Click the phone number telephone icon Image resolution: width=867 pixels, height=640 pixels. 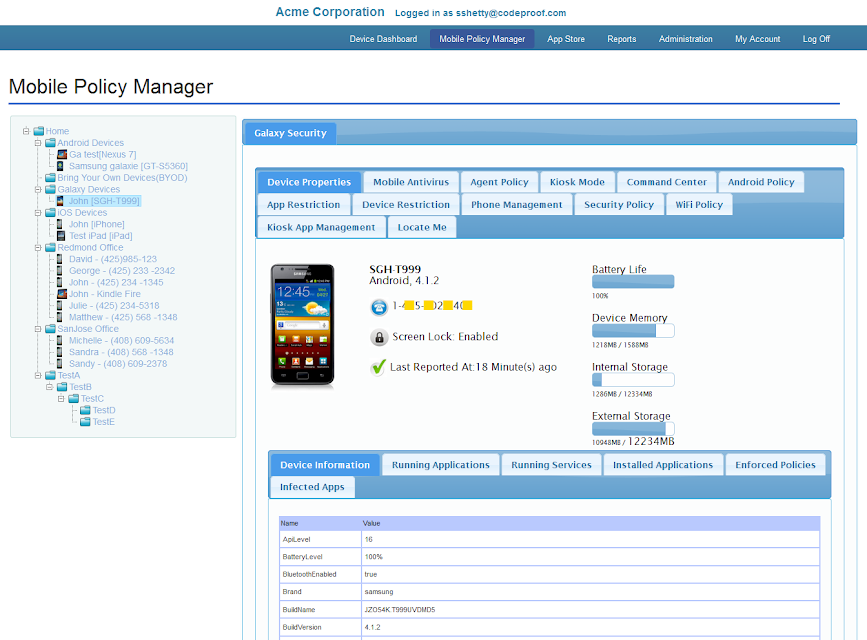[379, 306]
